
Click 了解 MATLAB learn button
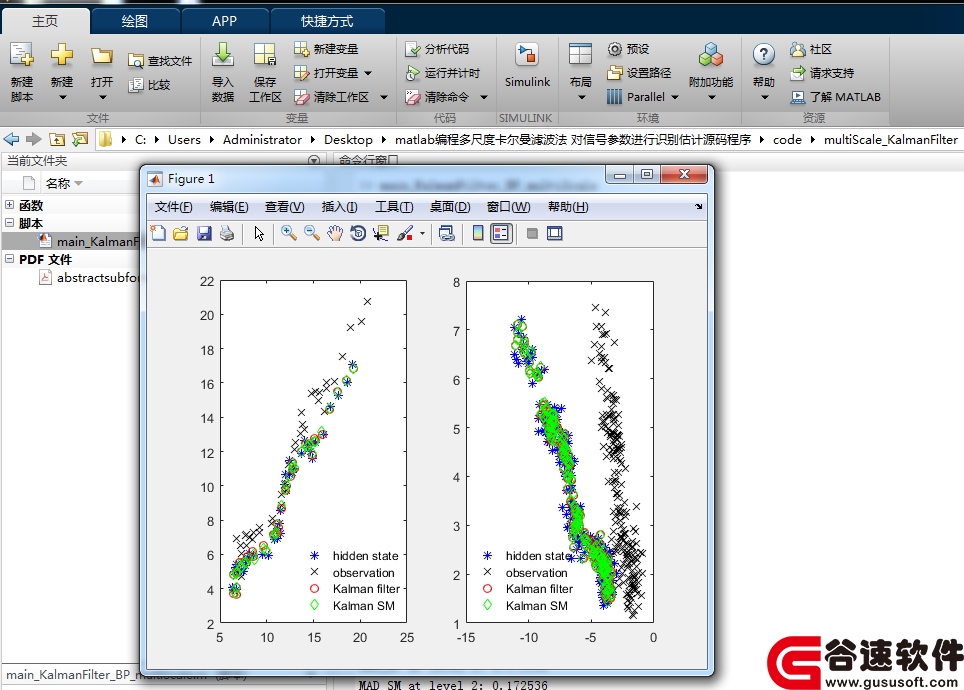836,97
